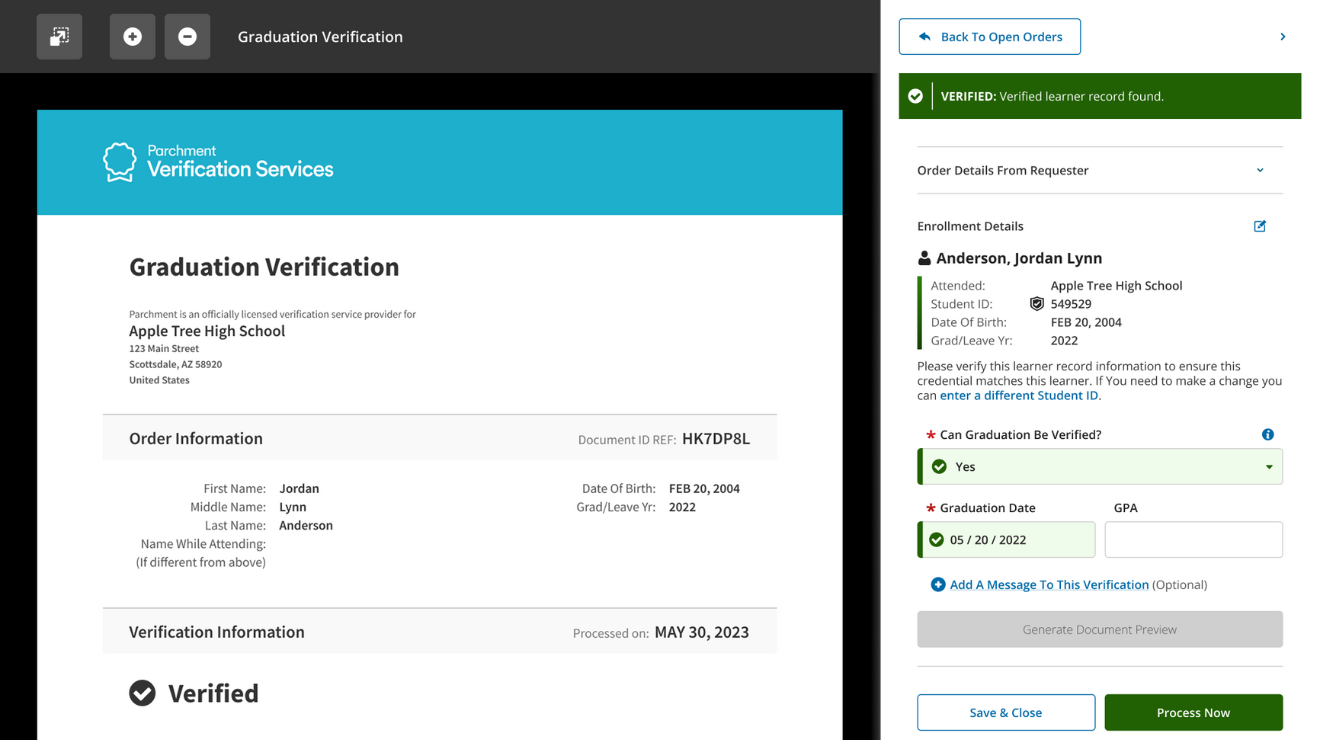Click the green verified checkmark in the banner
Screen dimensions: 1320x740
(x=915, y=96)
